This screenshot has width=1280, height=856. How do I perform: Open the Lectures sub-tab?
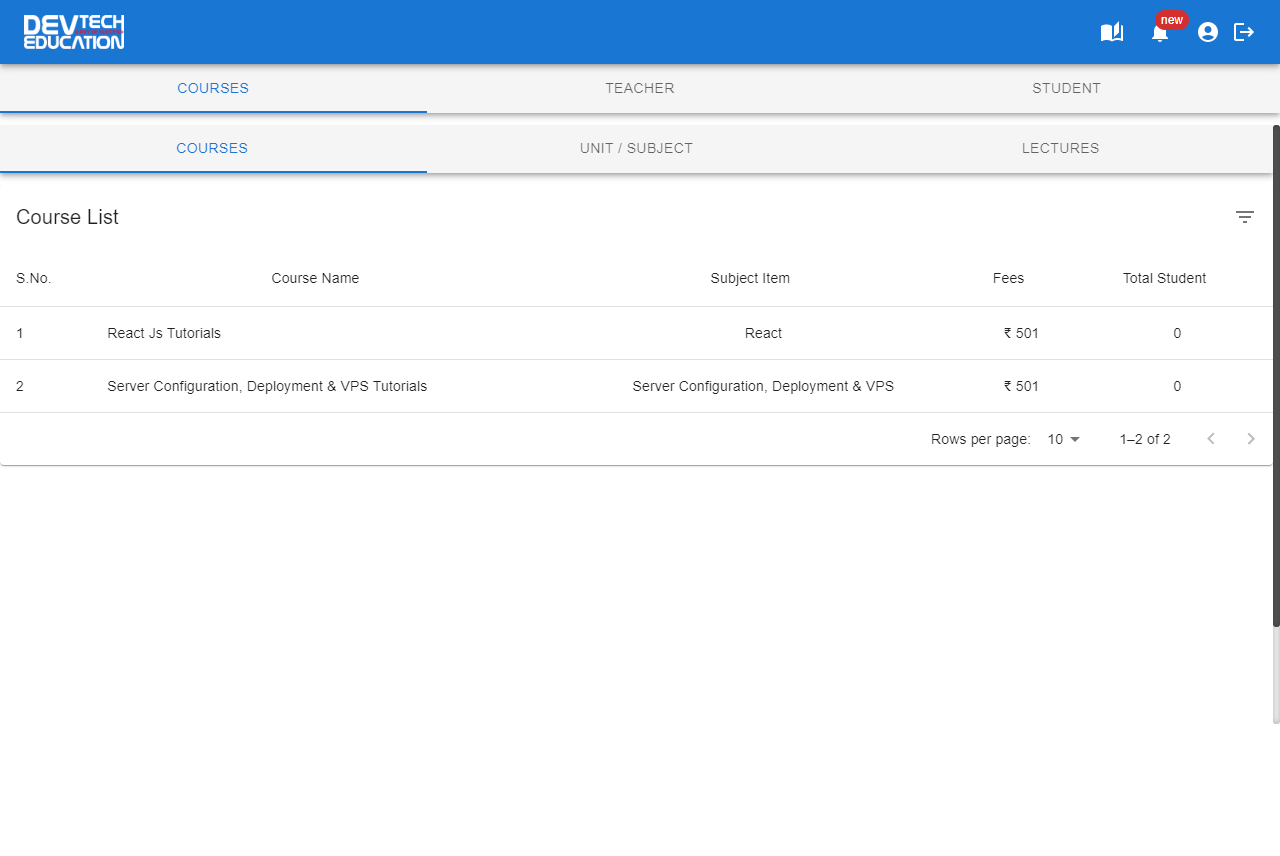pos(1060,148)
